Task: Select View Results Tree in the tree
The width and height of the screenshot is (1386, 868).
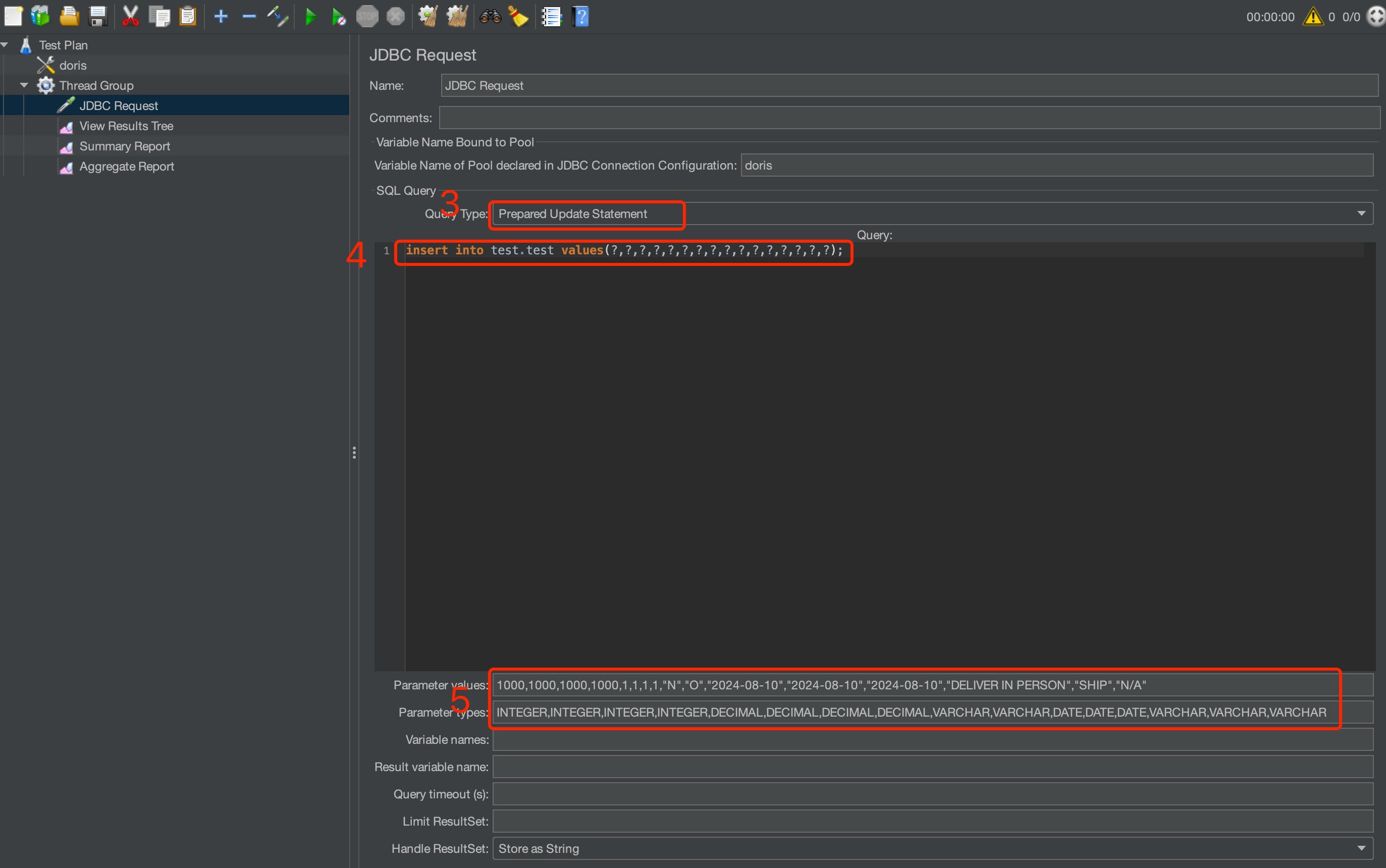Action: tap(126, 126)
